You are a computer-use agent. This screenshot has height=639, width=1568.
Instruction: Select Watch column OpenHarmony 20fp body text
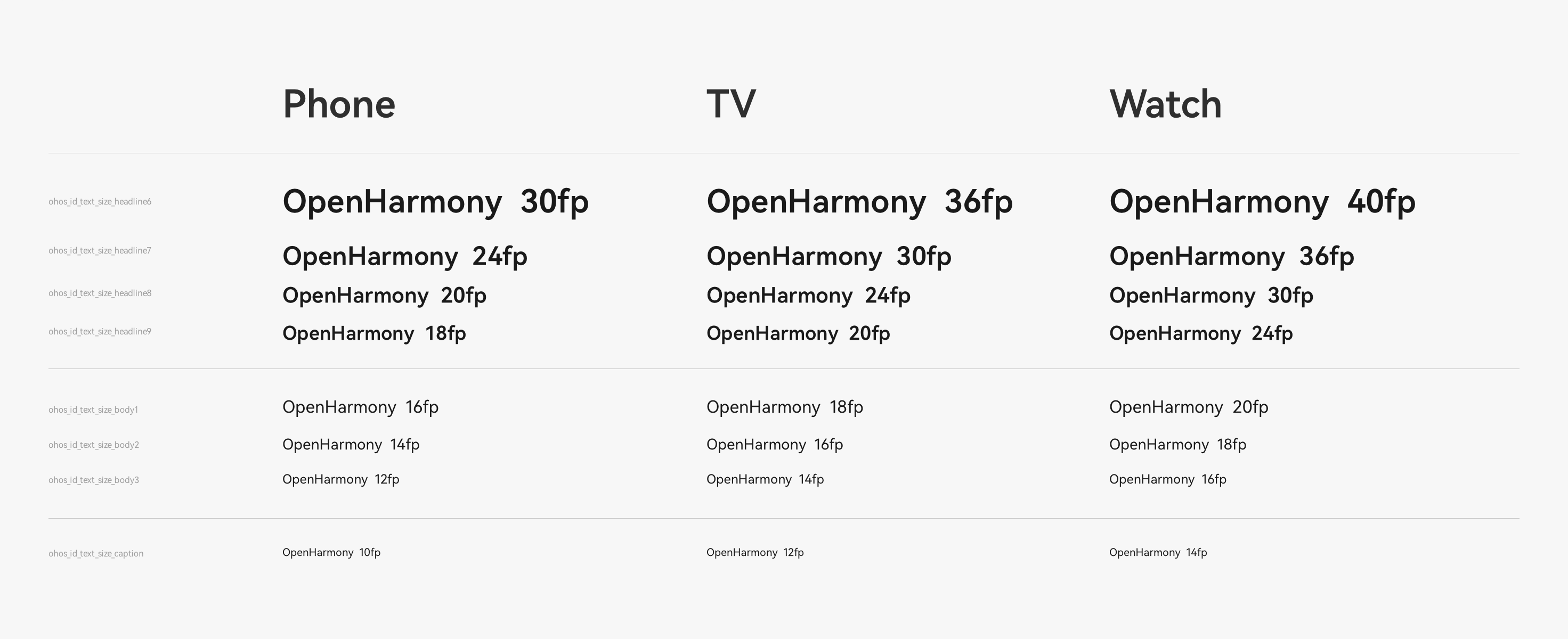(1188, 407)
